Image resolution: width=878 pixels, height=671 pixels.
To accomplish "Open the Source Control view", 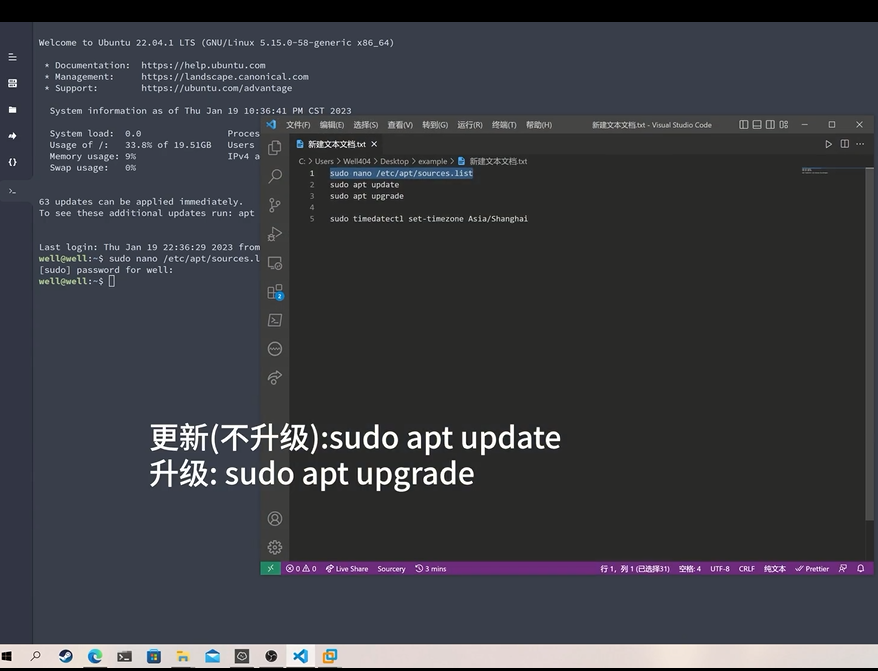I will click(x=274, y=205).
